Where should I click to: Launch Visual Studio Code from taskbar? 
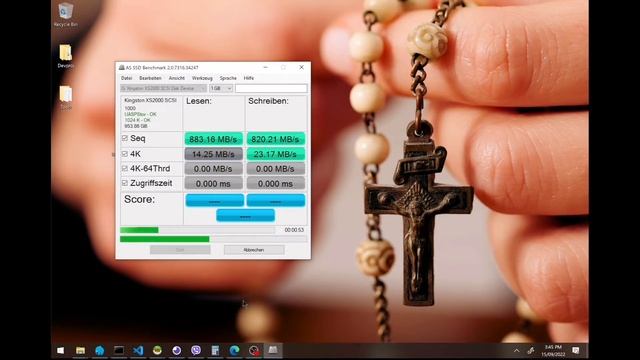pyautogui.click(x=138, y=350)
